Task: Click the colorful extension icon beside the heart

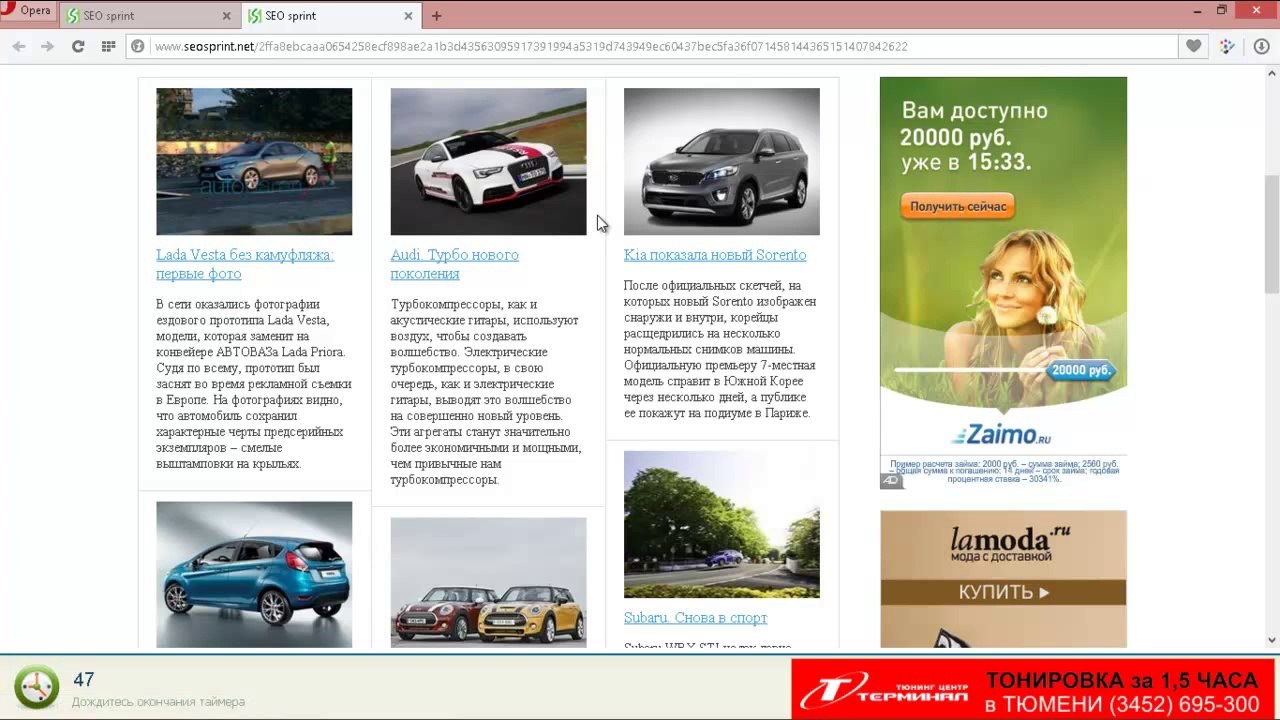Action: point(1227,46)
